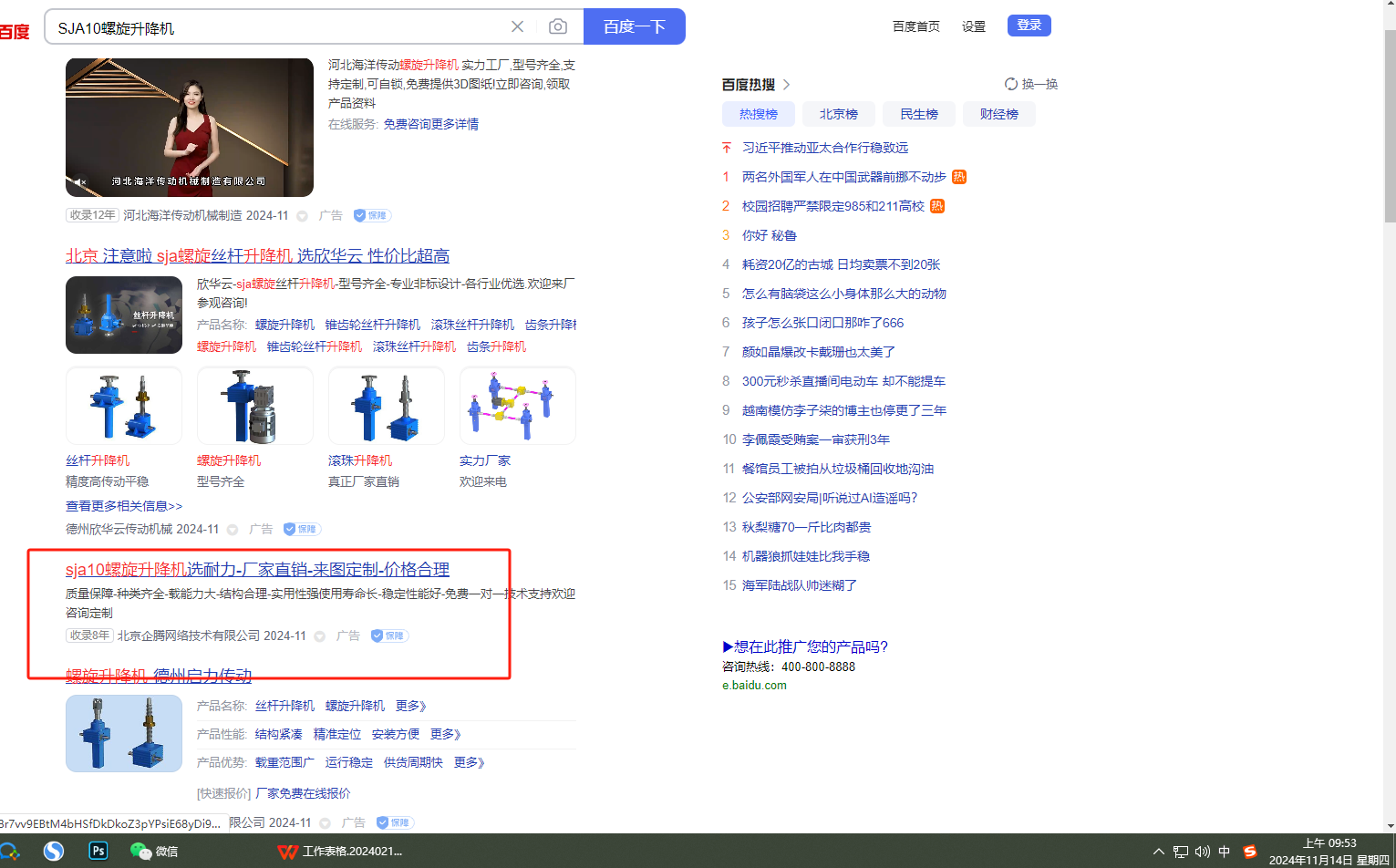Open hot topic 公安部网安局|听说过AI造谣吗?

point(830,498)
